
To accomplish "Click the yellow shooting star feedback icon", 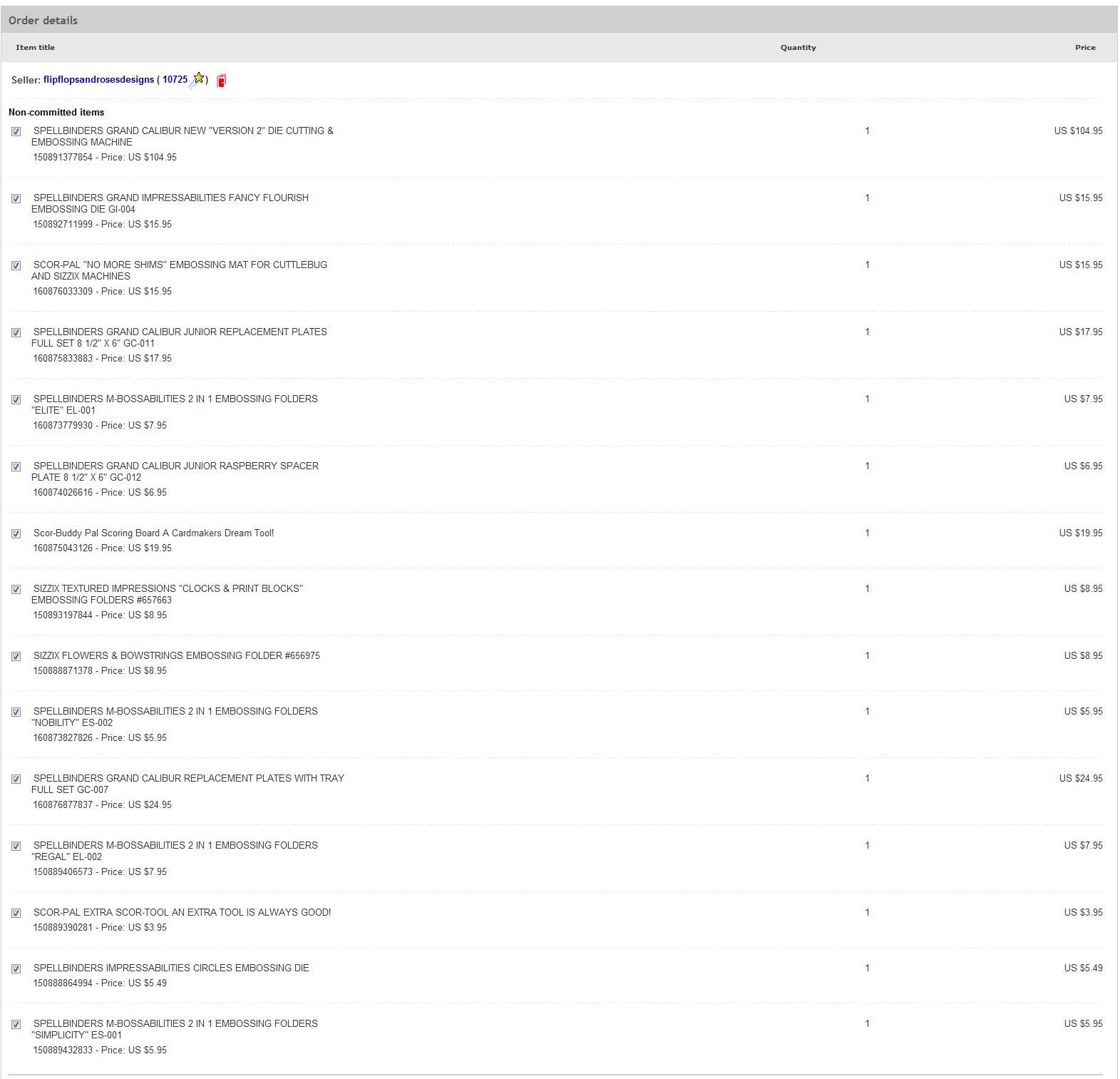I will (197, 78).
